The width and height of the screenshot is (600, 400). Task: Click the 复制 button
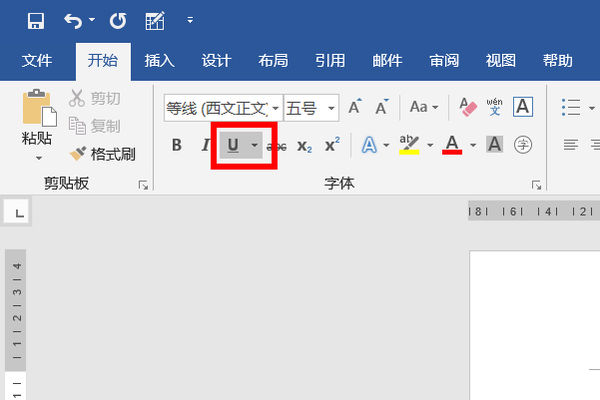coord(95,126)
